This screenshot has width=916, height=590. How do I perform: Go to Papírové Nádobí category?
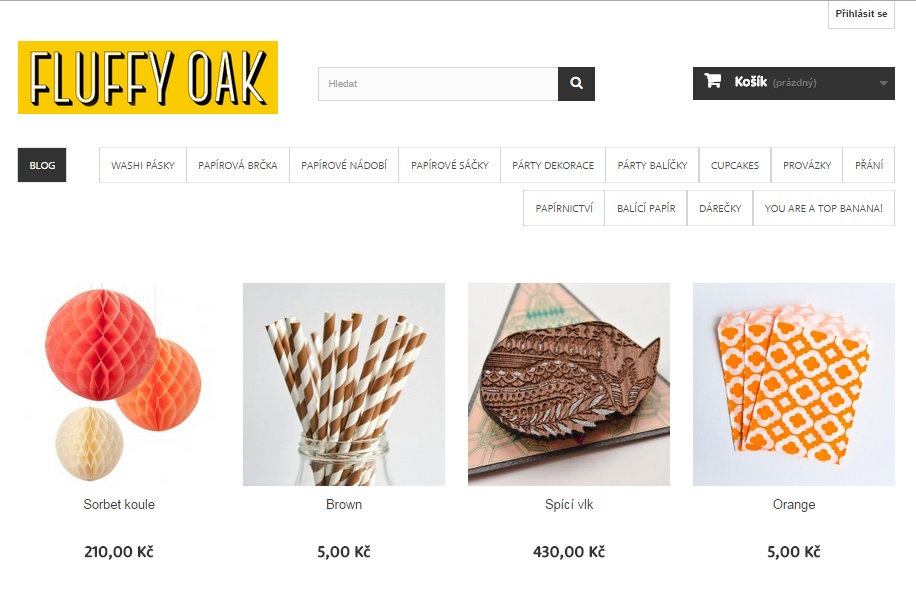click(x=344, y=165)
